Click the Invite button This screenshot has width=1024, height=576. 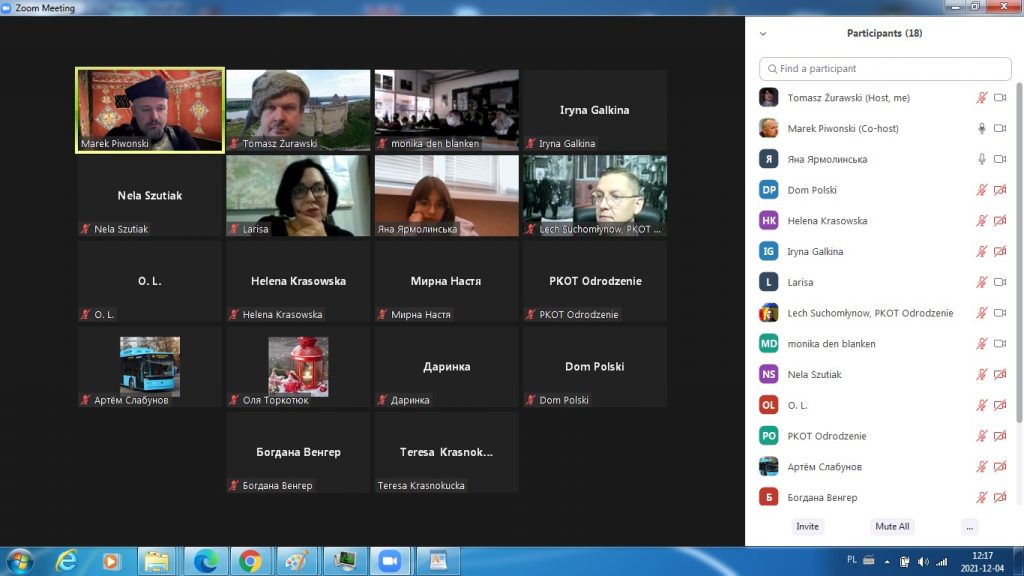point(807,527)
